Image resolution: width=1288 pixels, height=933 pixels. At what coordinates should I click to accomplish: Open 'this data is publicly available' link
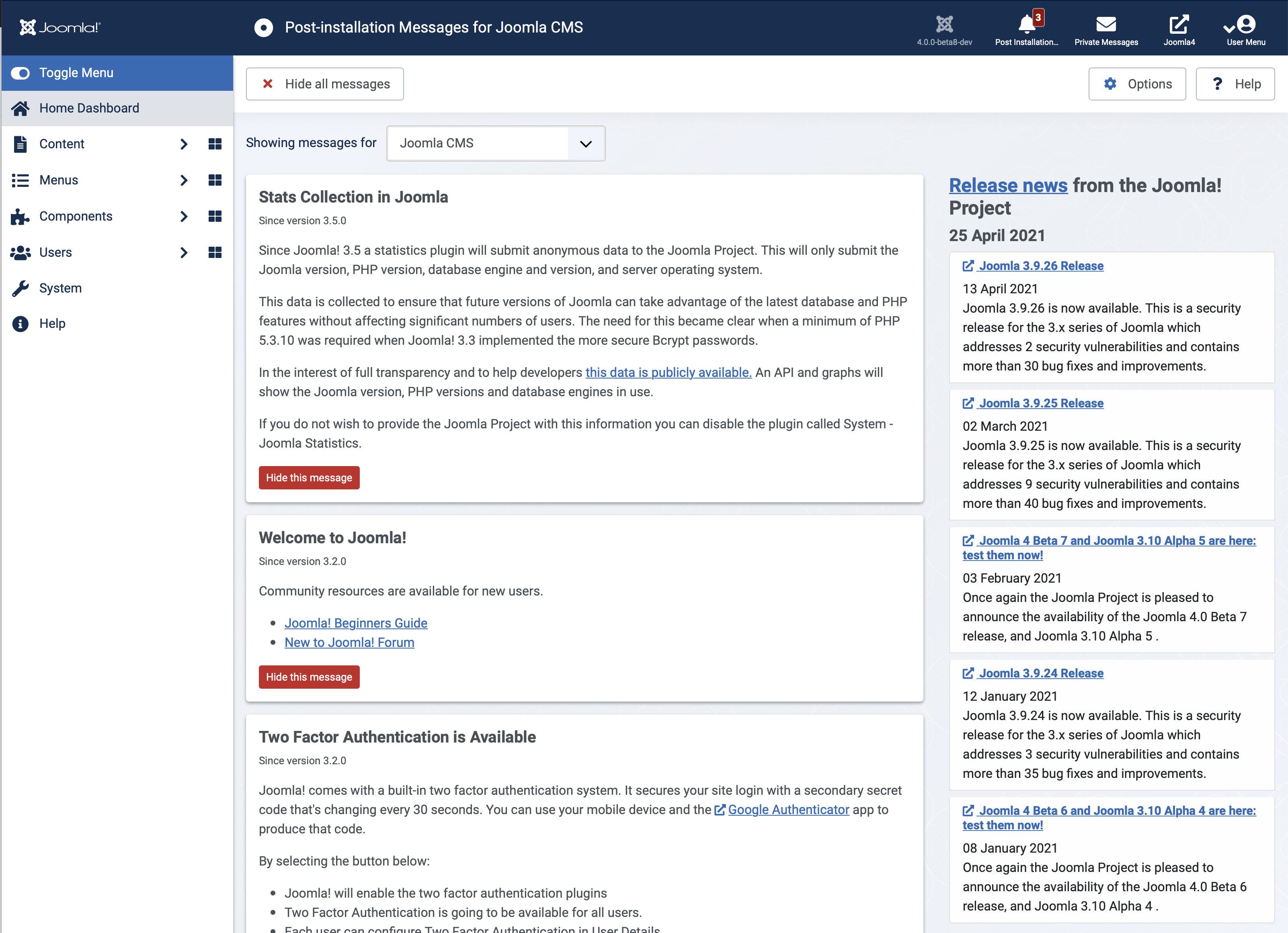[x=669, y=372]
